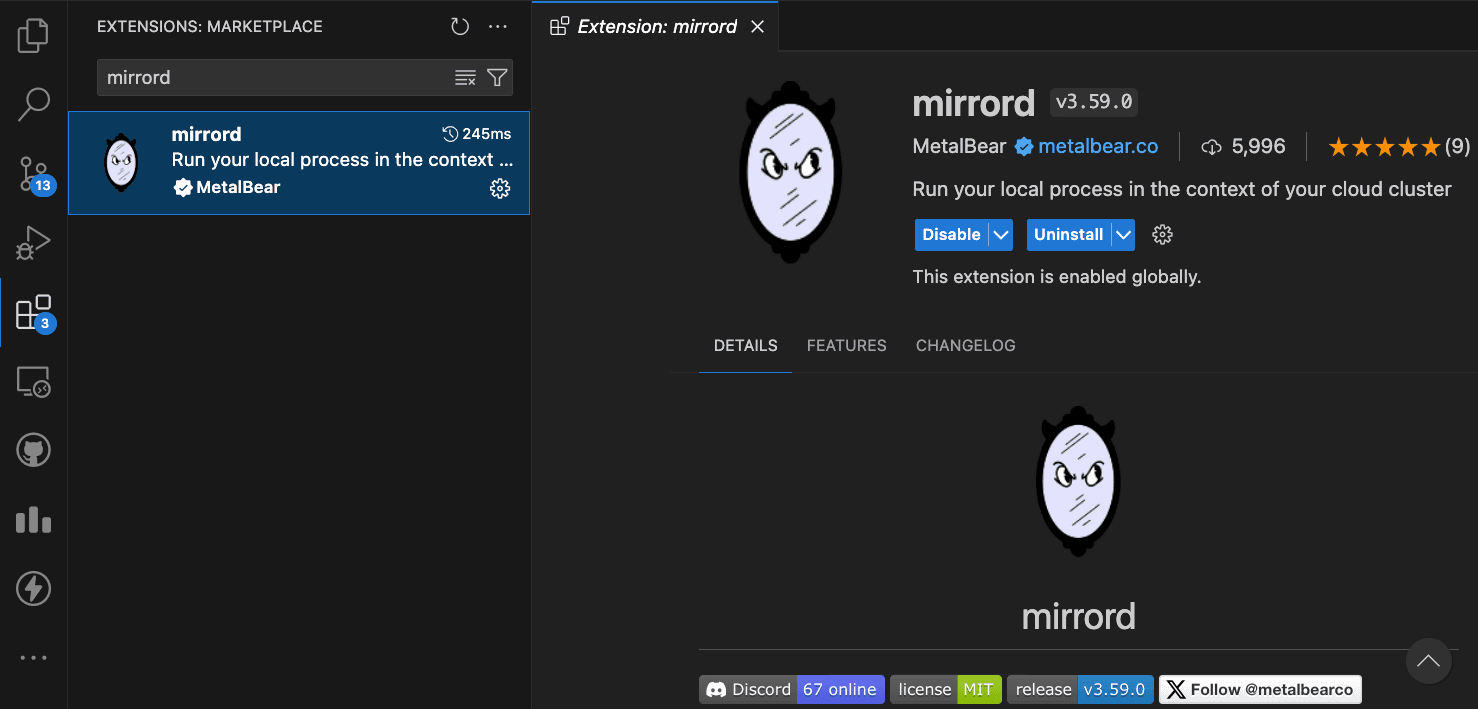Screen dimensions: 1478x709
Task: Open the filter extensions menu
Action: (497, 78)
